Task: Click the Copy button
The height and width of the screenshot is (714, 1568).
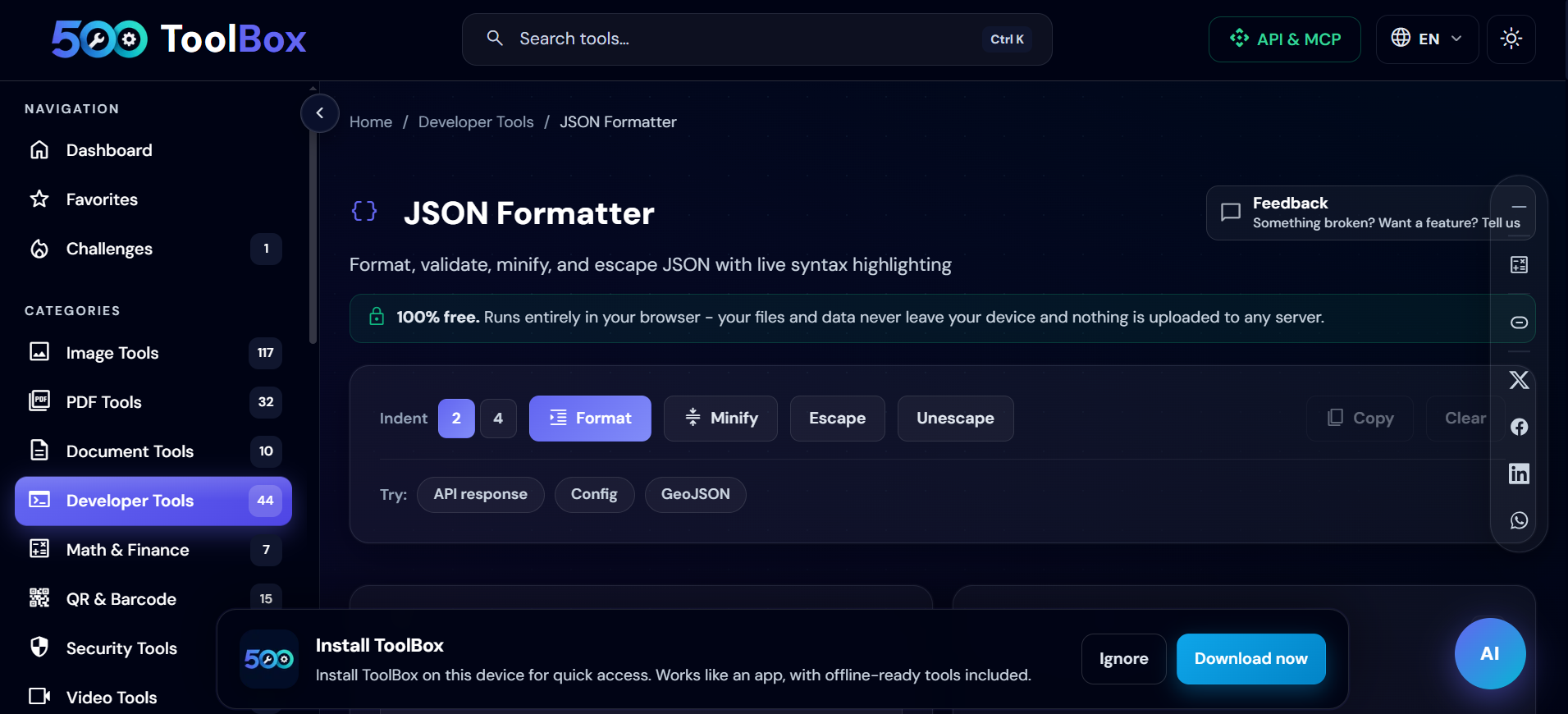Action: pyautogui.click(x=1360, y=419)
